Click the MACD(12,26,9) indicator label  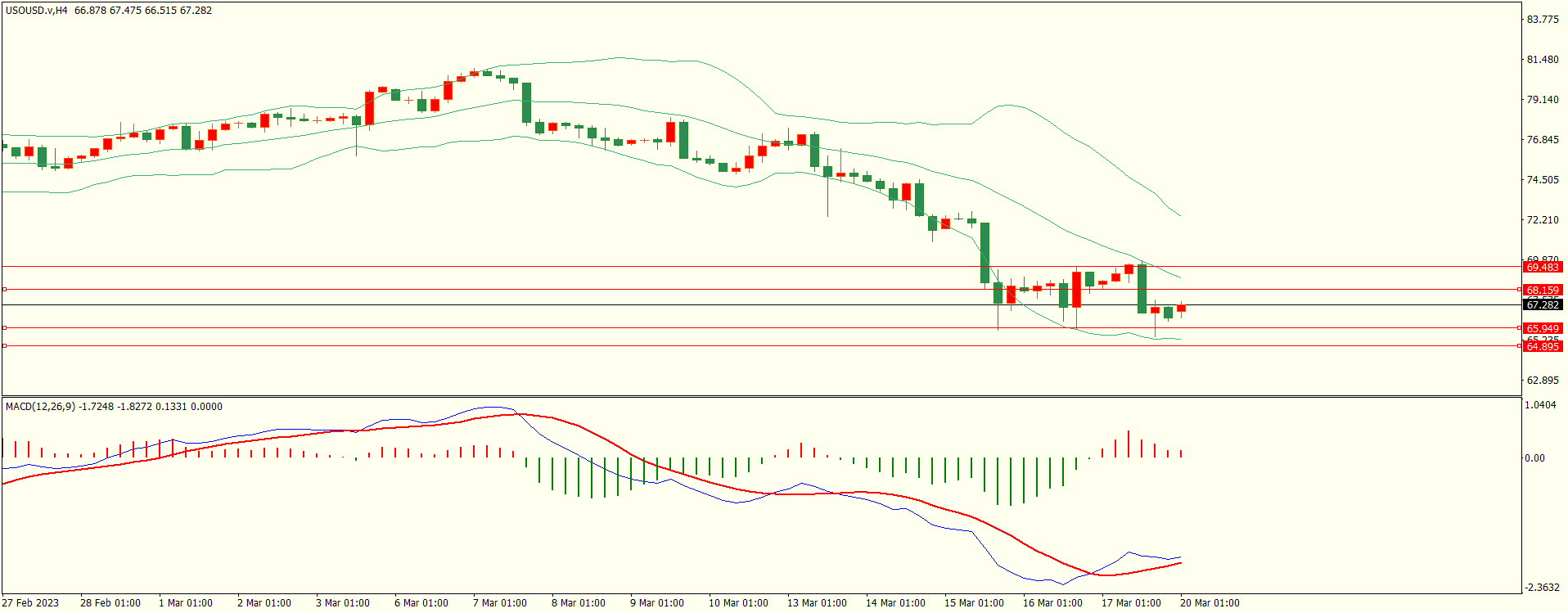pos(40,406)
